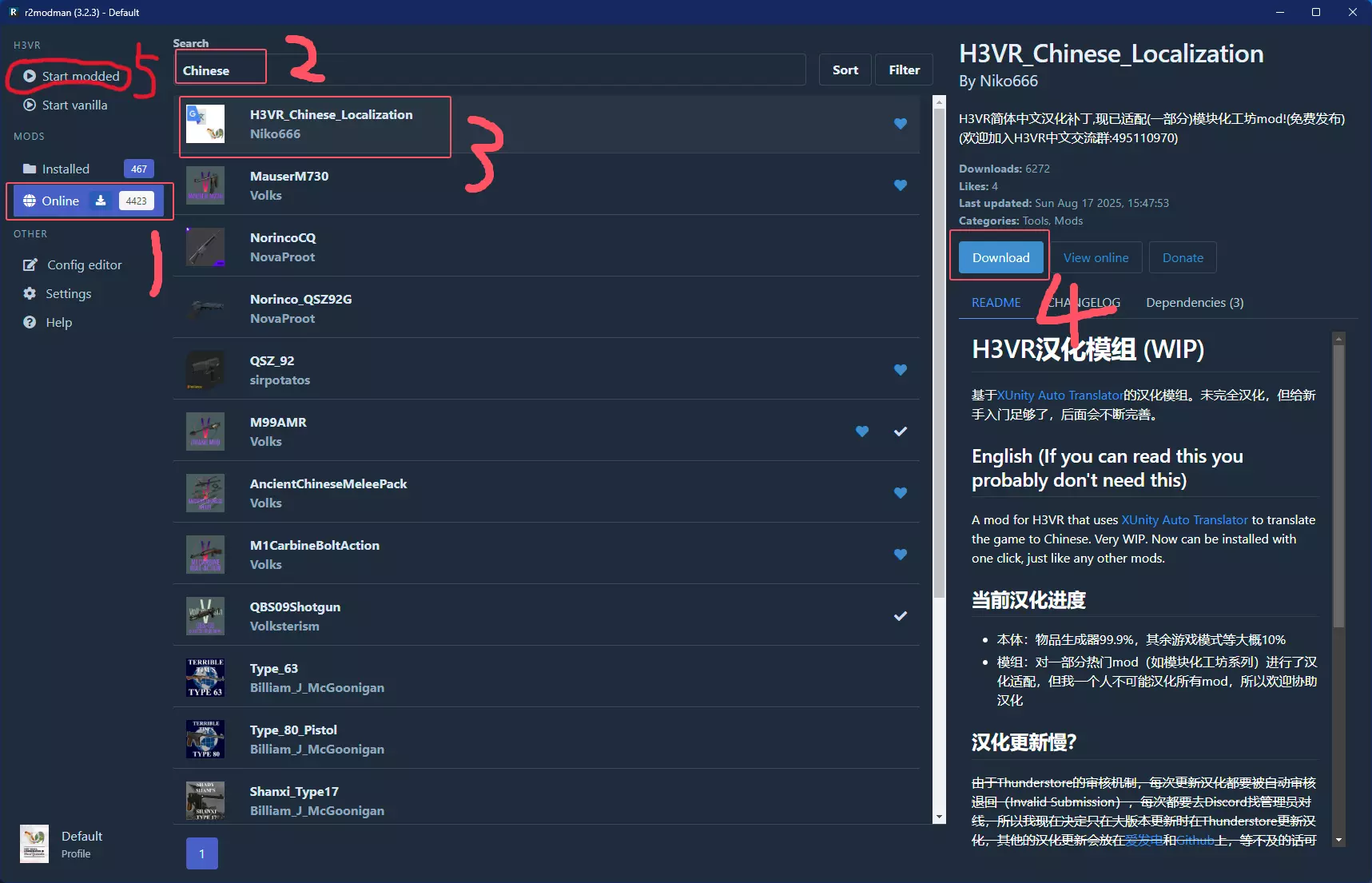Click in the Search input field

(x=489, y=70)
